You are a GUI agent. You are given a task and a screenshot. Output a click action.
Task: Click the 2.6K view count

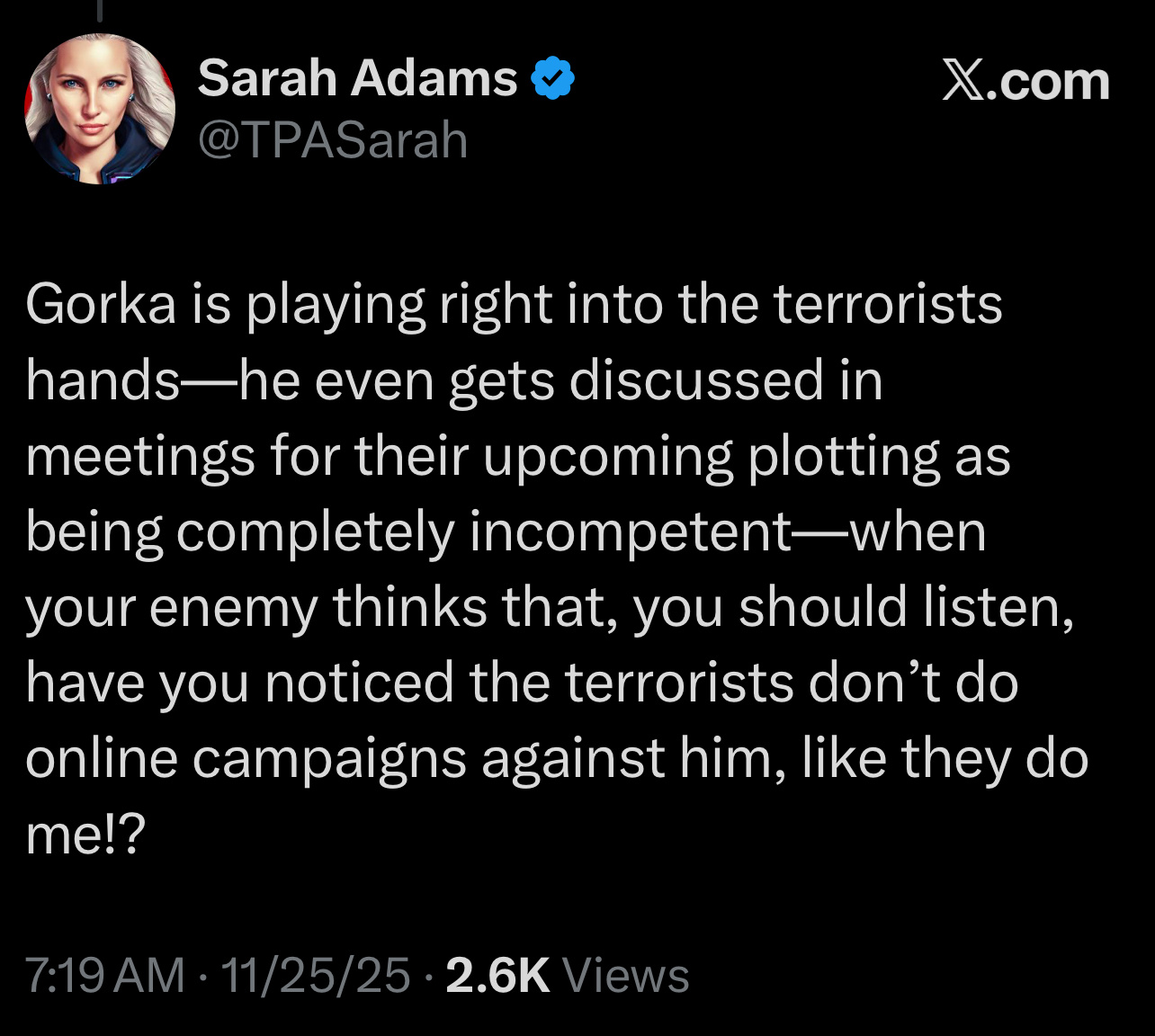(x=497, y=975)
